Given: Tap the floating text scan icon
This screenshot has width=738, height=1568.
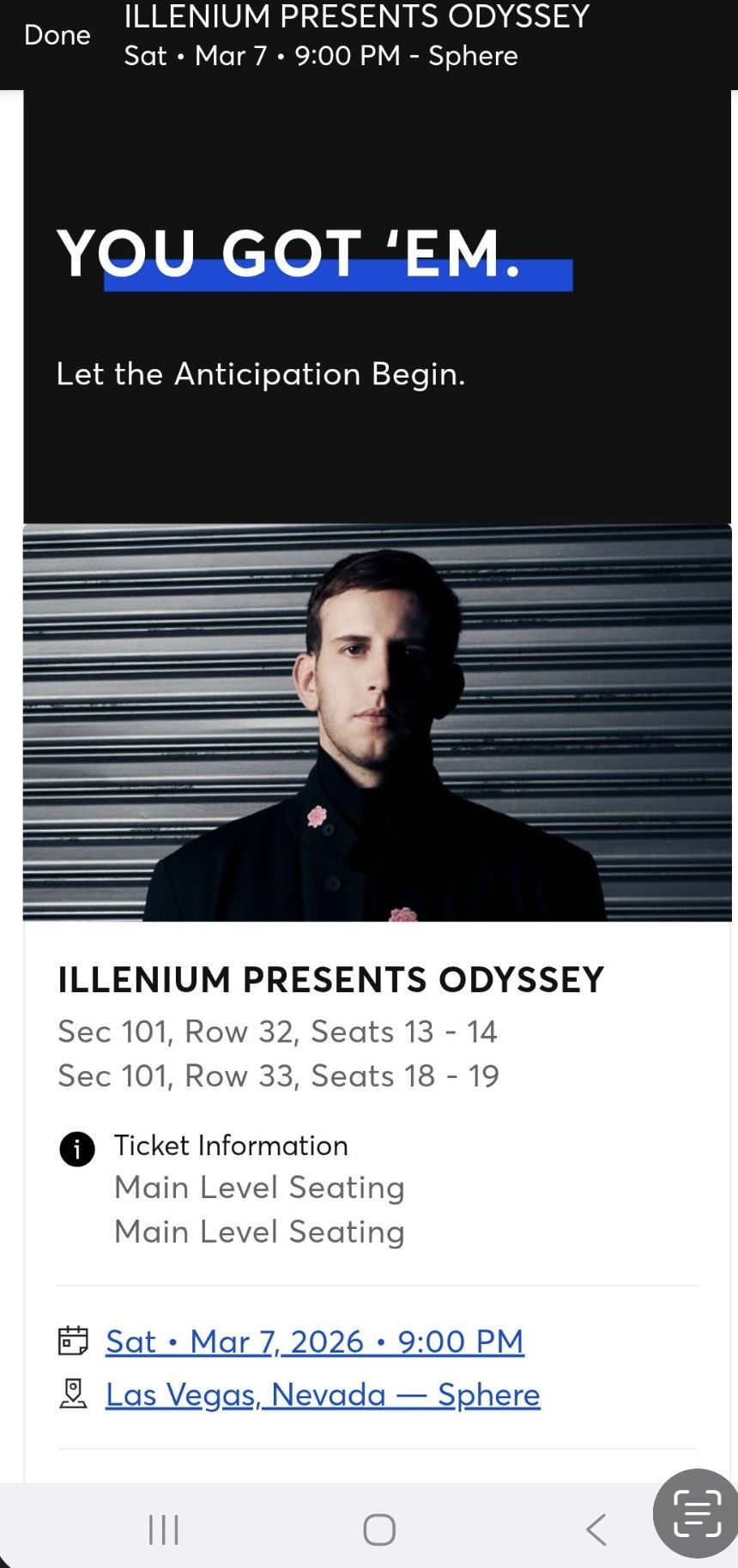Looking at the screenshot, I should tap(697, 1513).
